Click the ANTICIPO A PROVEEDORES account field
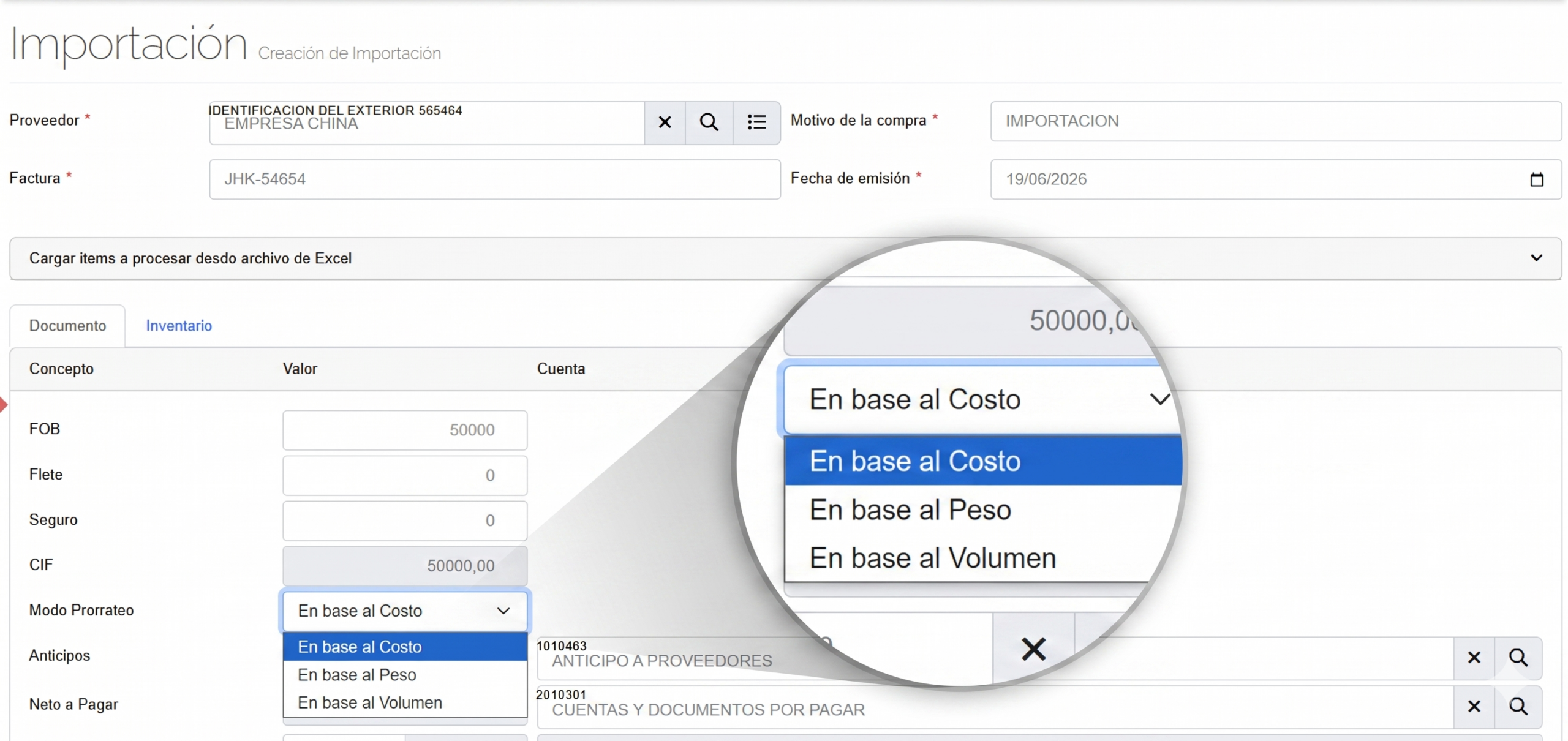This screenshot has width=1568, height=741. [x=995, y=658]
